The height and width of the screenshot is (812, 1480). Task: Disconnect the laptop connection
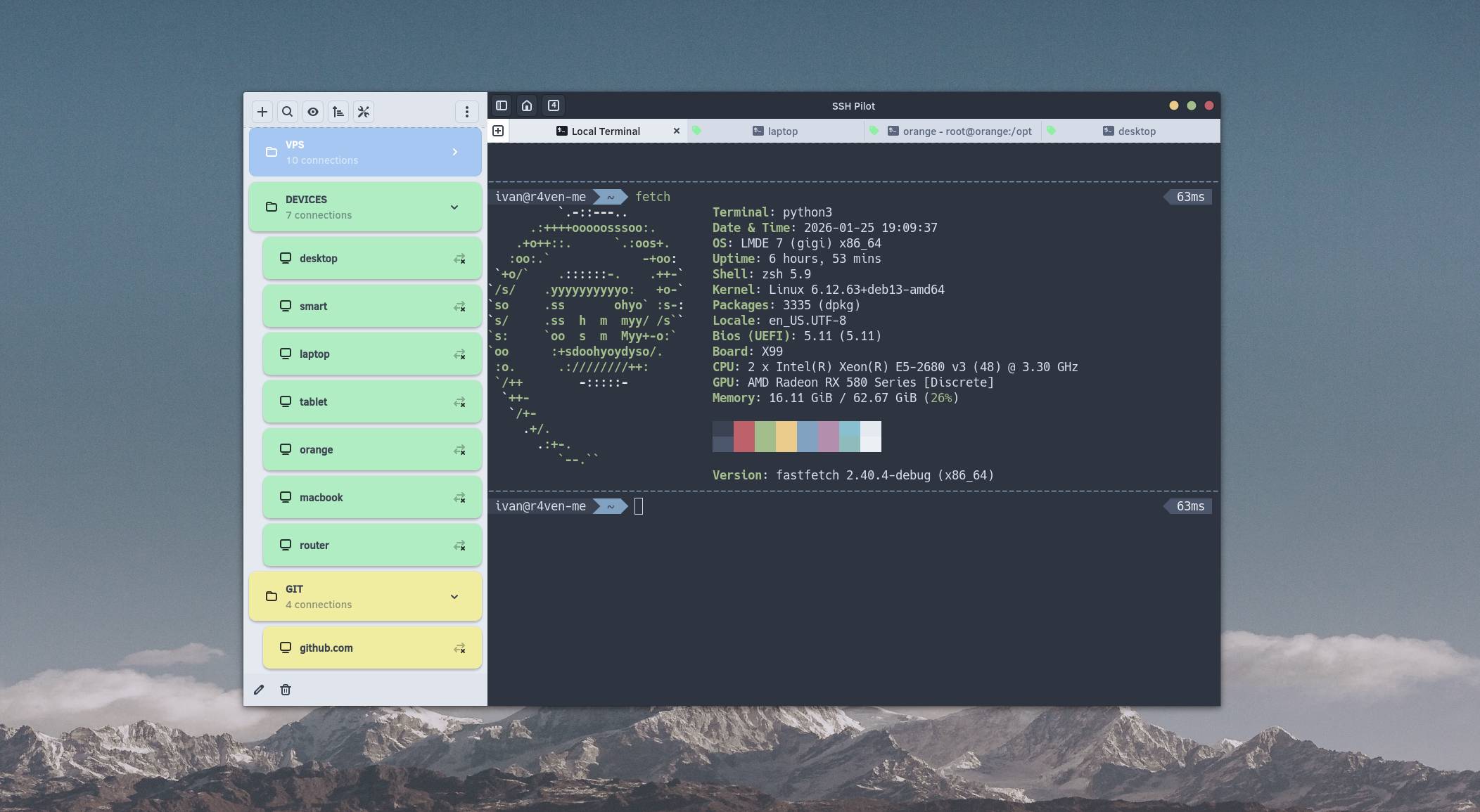[460, 354]
